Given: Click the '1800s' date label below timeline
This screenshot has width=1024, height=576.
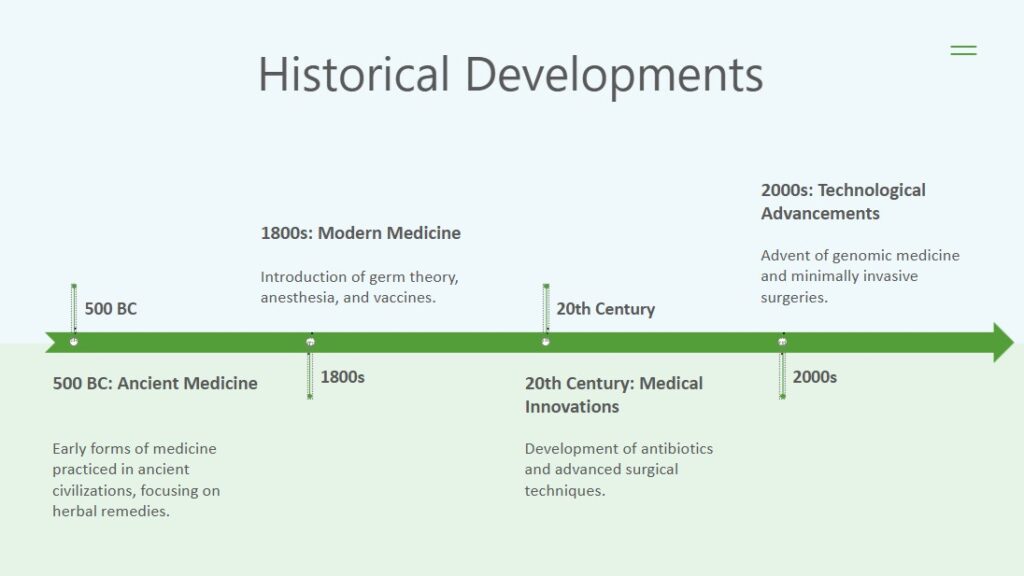Looking at the screenshot, I should (342, 377).
